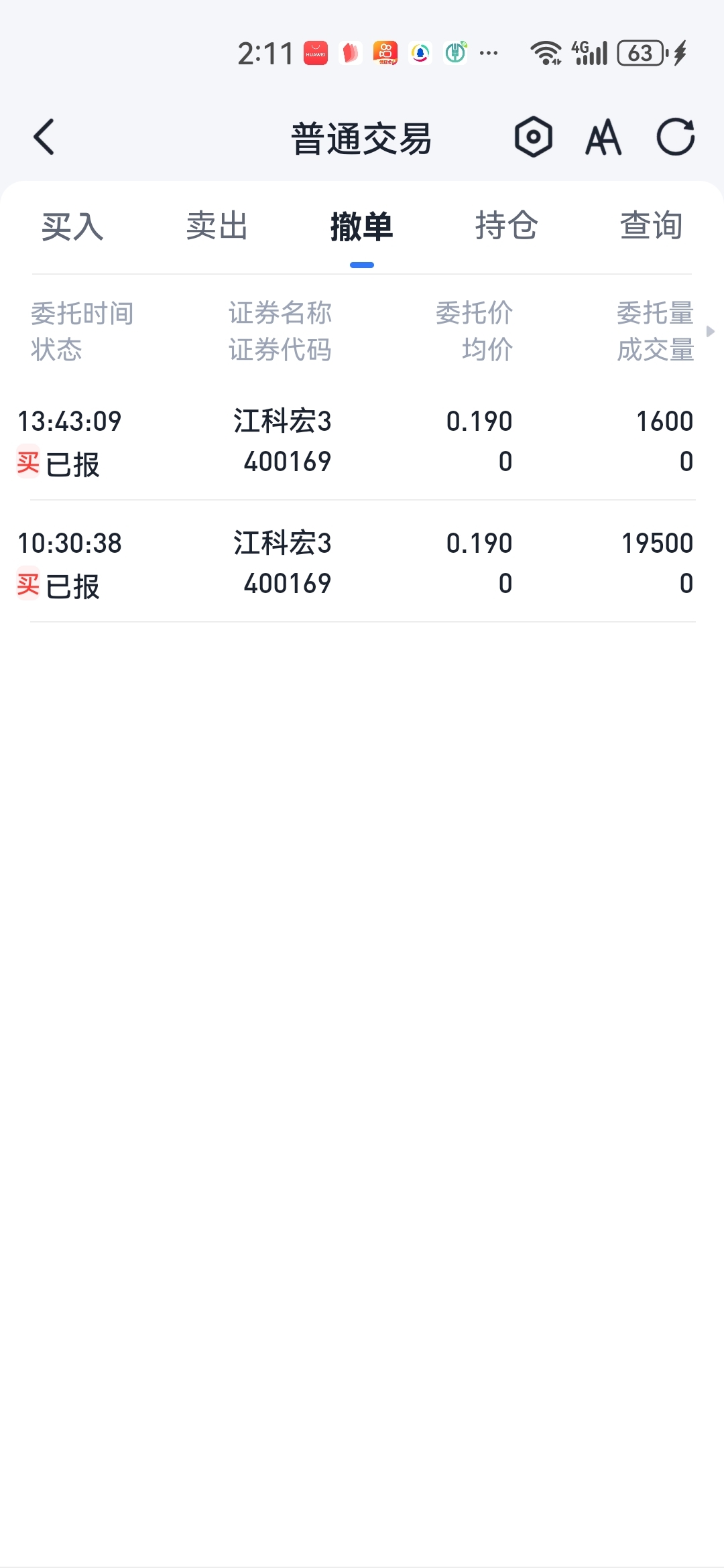Image resolution: width=724 pixels, height=1568 pixels.
Task: Select the 撤单 tab
Action: (362, 226)
